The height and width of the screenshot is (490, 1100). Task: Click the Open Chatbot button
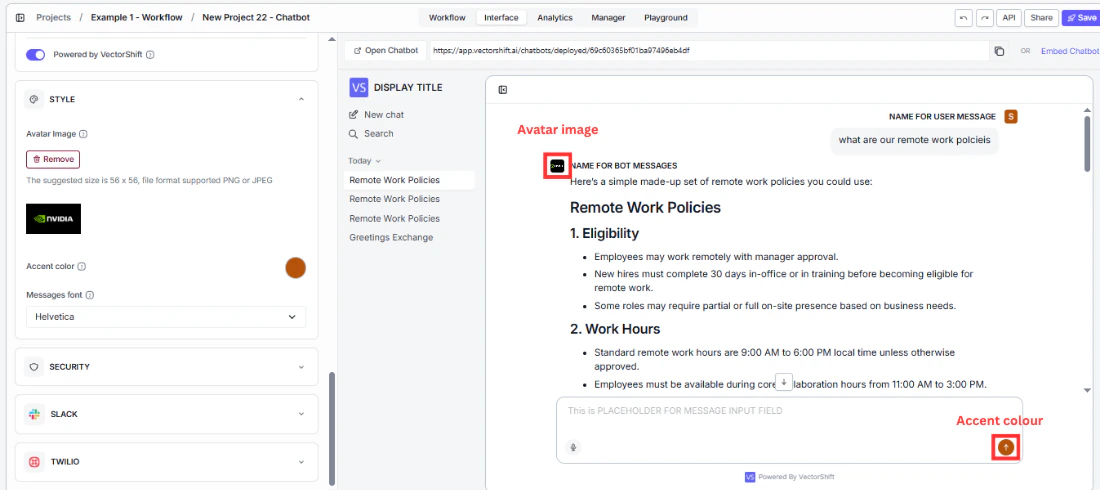click(x=386, y=51)
